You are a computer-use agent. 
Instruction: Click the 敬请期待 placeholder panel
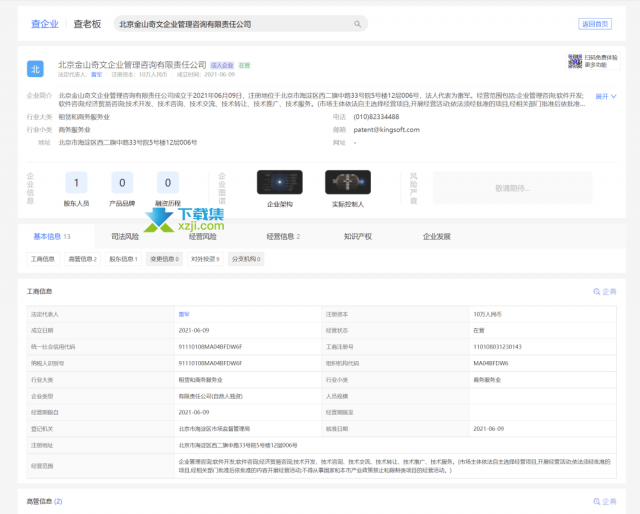(x=513, y=188)
